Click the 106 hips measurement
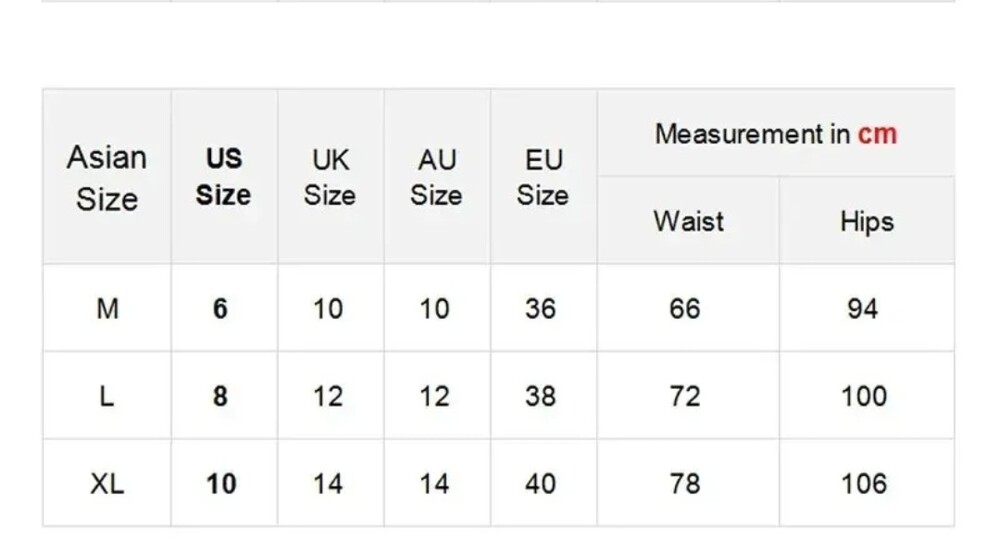The width and height of the screenshot is (1000, 542). tap(864, 484)
